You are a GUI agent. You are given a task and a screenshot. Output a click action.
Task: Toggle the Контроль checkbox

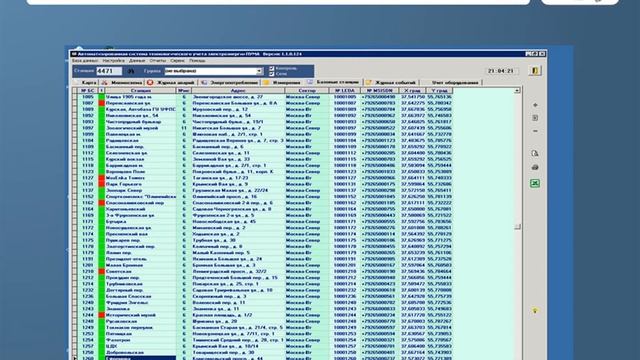pos(272,69)
